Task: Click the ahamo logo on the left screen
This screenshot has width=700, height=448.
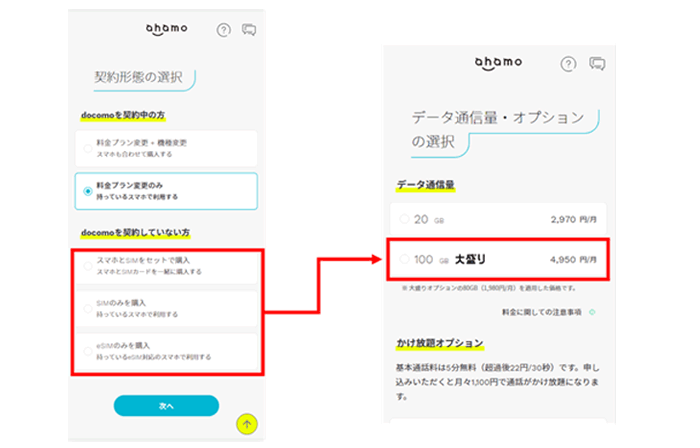Action: click(167, 29)
